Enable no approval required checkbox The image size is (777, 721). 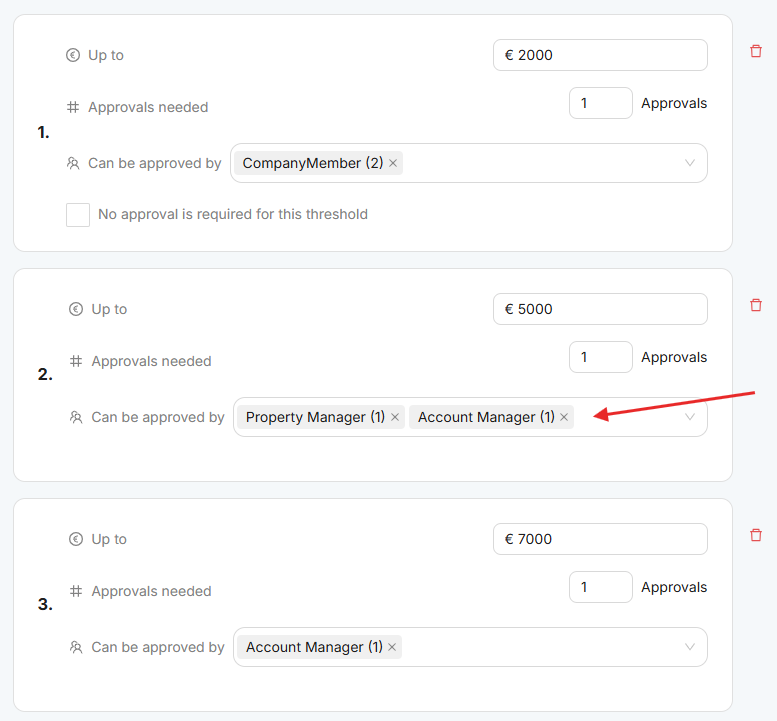click(78, 214)
